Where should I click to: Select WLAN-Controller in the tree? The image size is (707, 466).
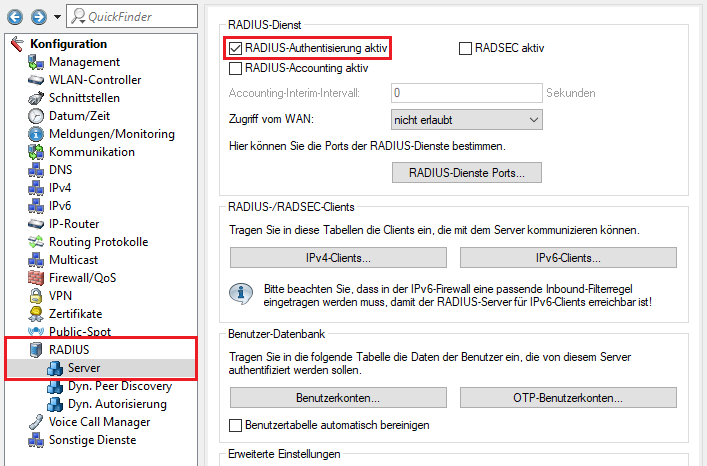[95, 80]
